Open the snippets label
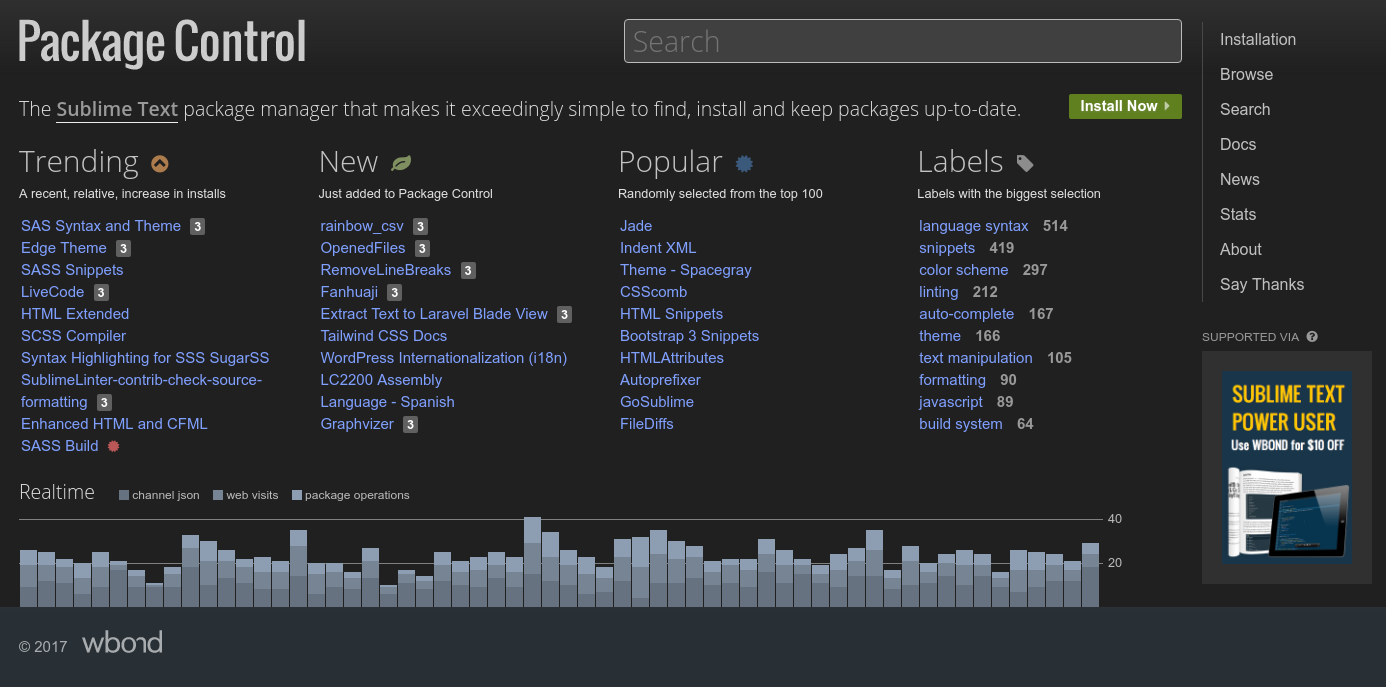 (x=947, y=248)
